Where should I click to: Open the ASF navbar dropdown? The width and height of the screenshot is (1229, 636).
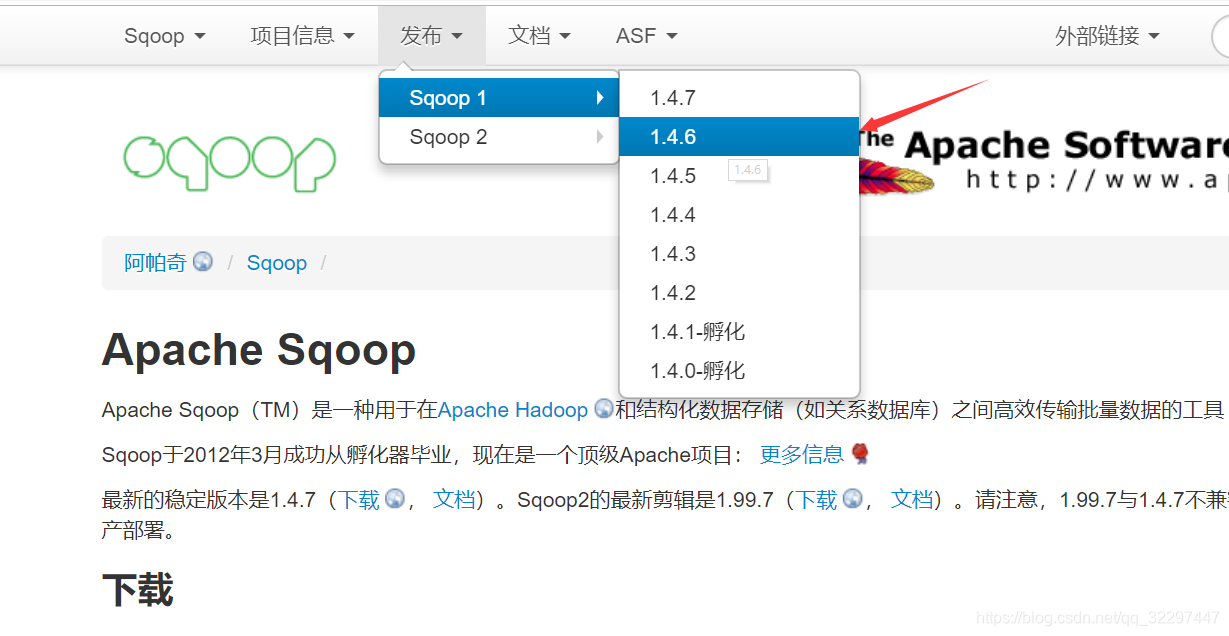(x=646, y=36)
